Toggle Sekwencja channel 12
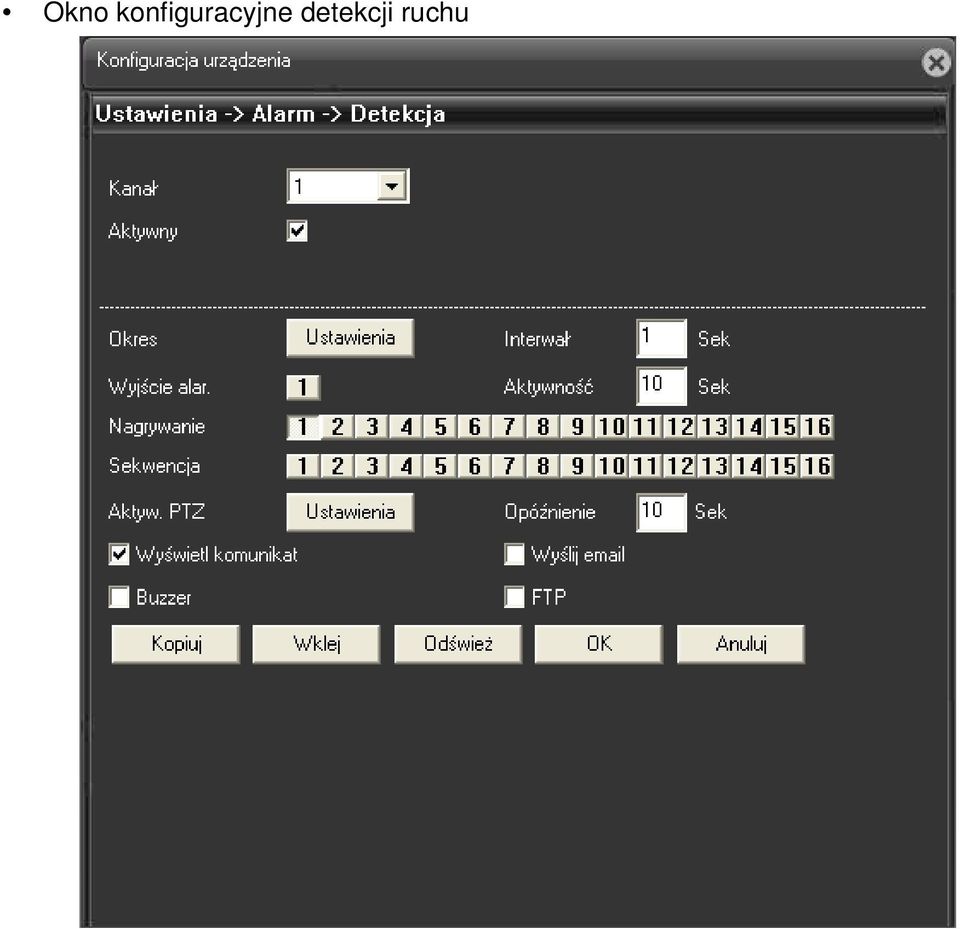 click(680, 466)
